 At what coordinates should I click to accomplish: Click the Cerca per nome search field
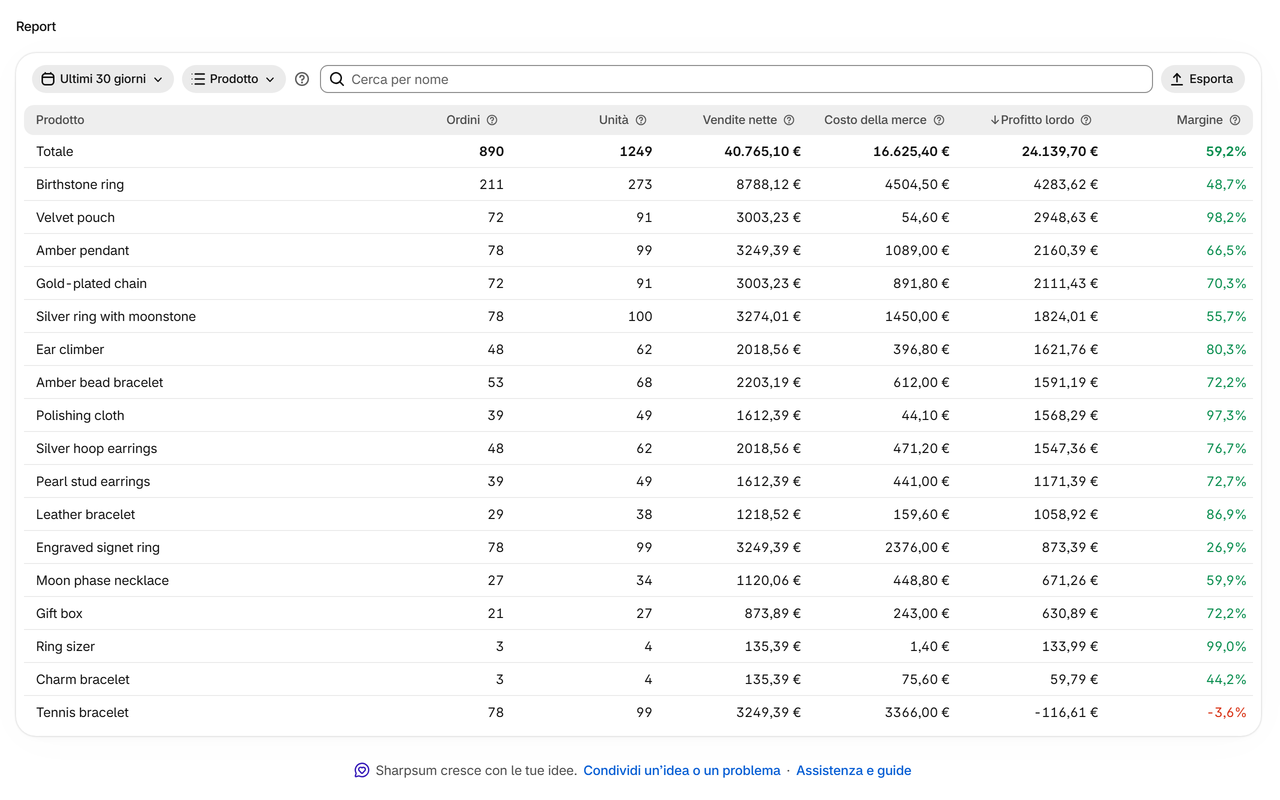point(736,79)
